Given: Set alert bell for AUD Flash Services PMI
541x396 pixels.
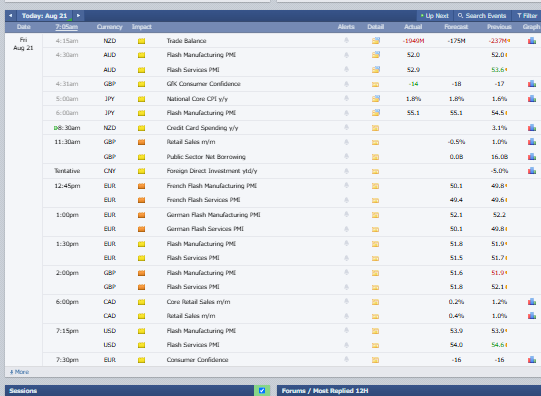Looking at the screenshot, I should pyautogui.click(x=346, y=70).
